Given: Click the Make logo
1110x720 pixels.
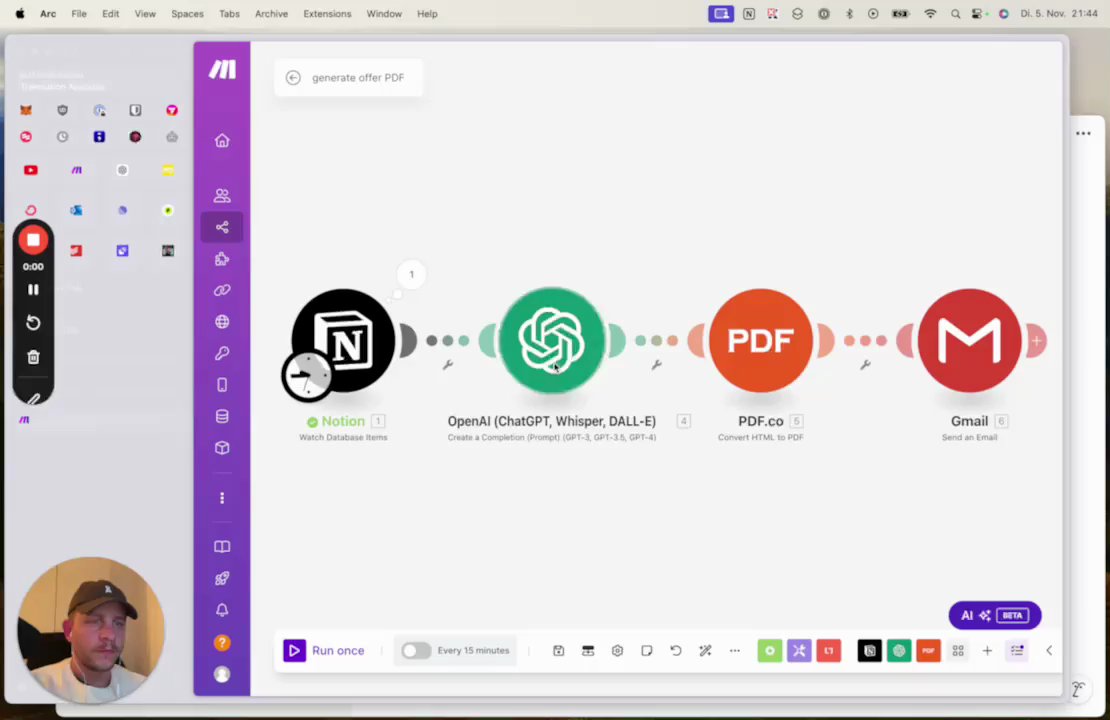Looking at the screenshot, I should coord(222,69).
